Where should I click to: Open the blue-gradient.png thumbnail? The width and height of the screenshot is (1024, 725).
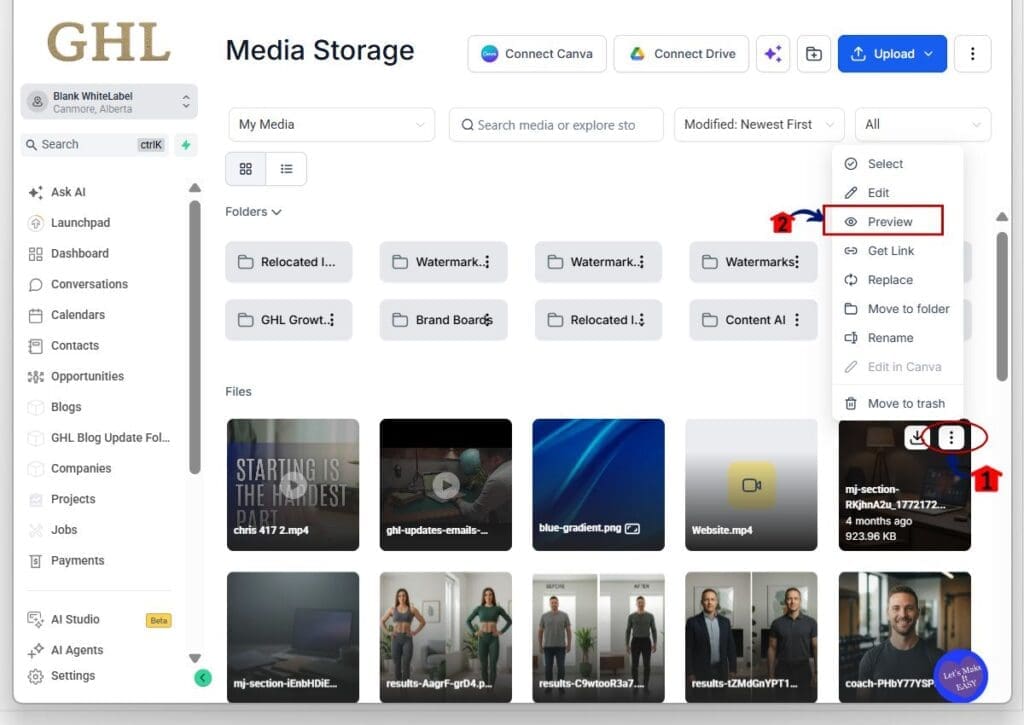598,485
